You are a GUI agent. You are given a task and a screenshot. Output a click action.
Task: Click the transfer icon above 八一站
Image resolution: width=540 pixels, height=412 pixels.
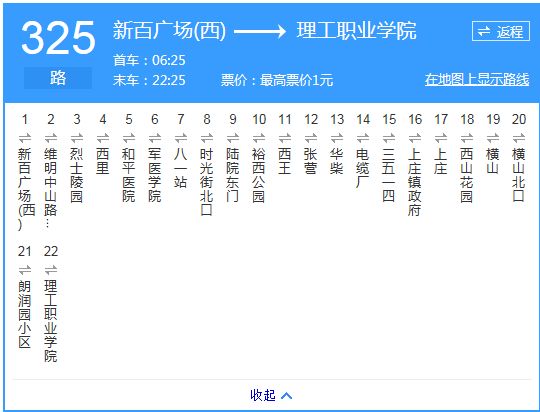pos(181,138)
